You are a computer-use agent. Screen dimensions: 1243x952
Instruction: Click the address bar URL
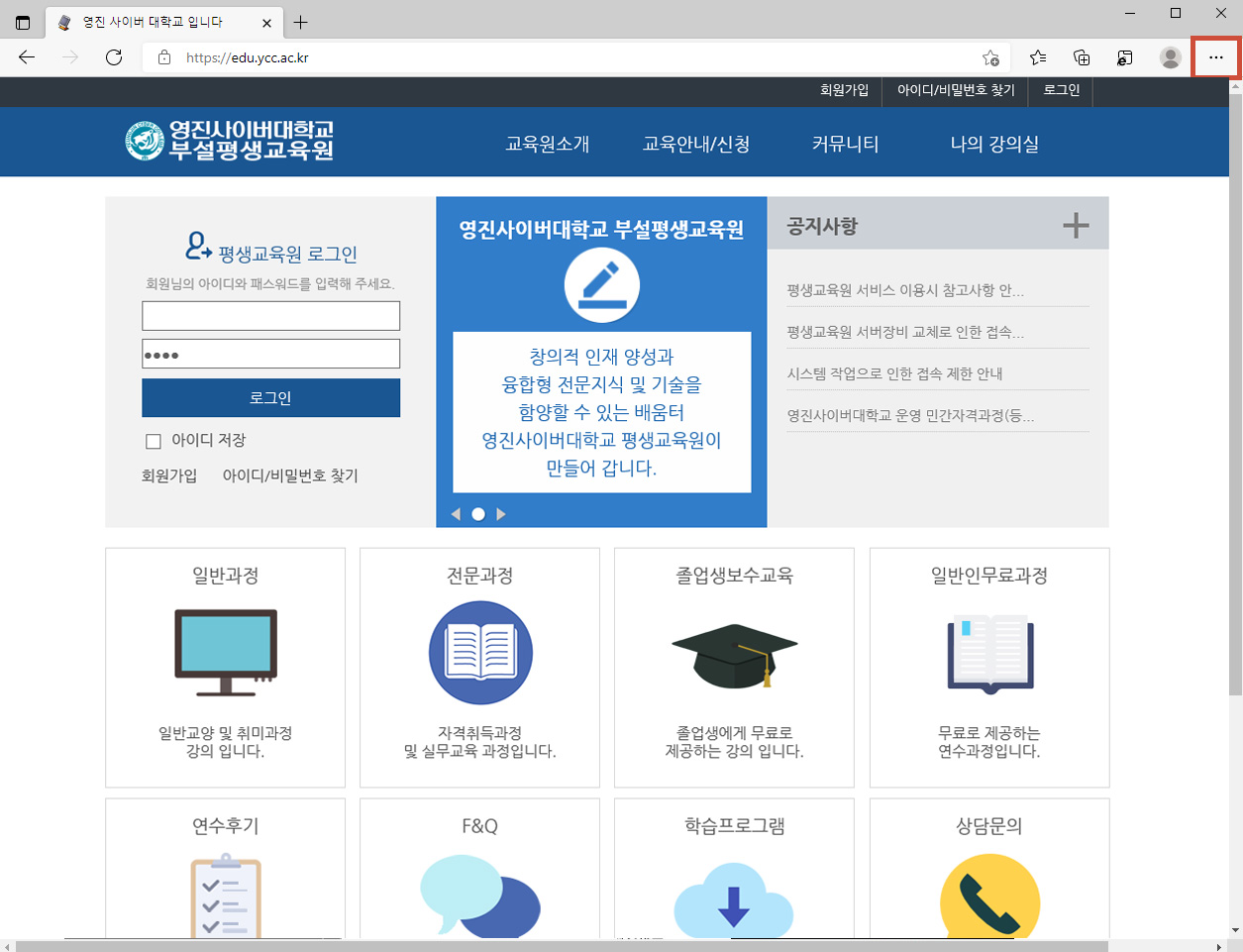click(248, 57)
